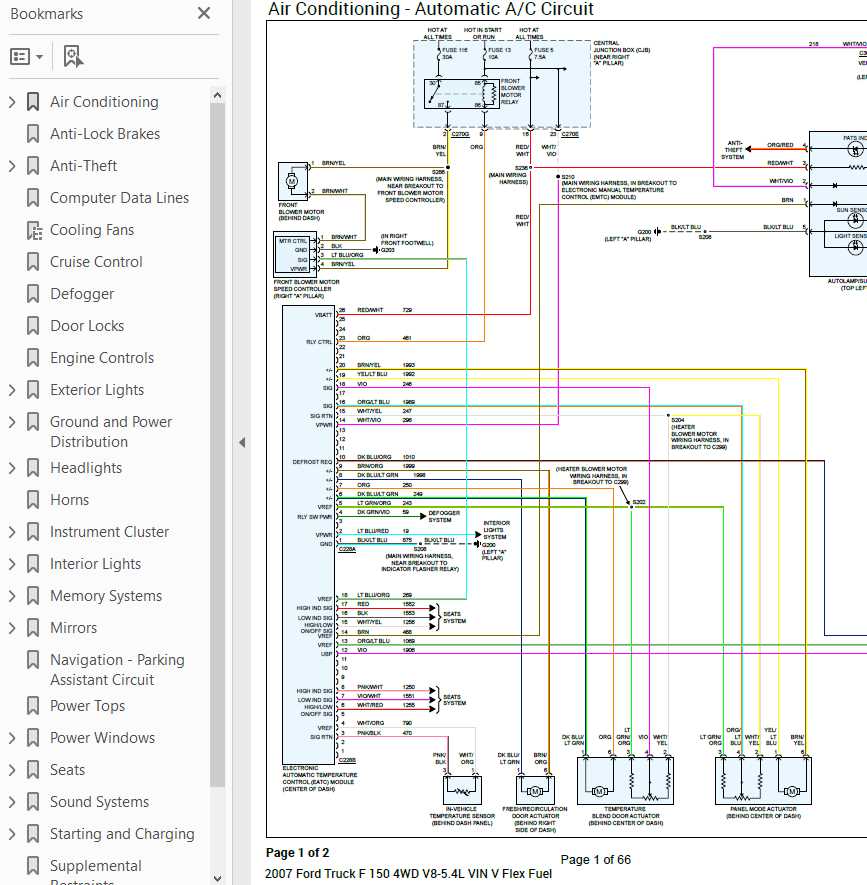The width and height of the screenshot is (867, 885).
Task: Open Ground and Power Distribution bookmark
Action: [111, 432]
